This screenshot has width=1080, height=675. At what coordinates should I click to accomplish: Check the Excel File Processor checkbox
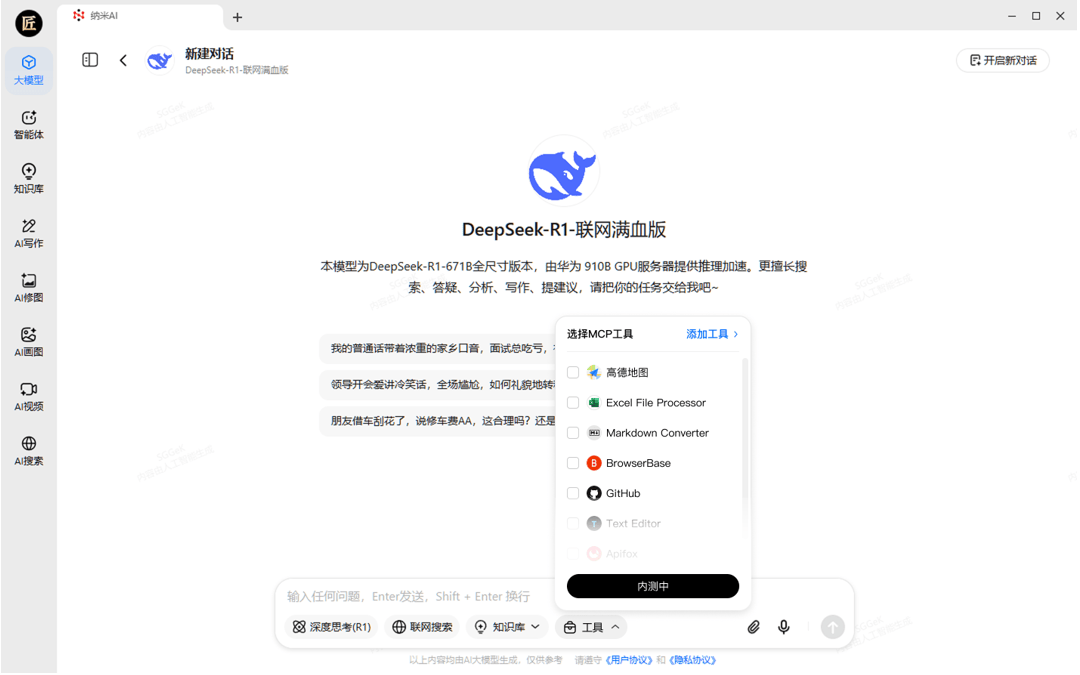(573, 403)
